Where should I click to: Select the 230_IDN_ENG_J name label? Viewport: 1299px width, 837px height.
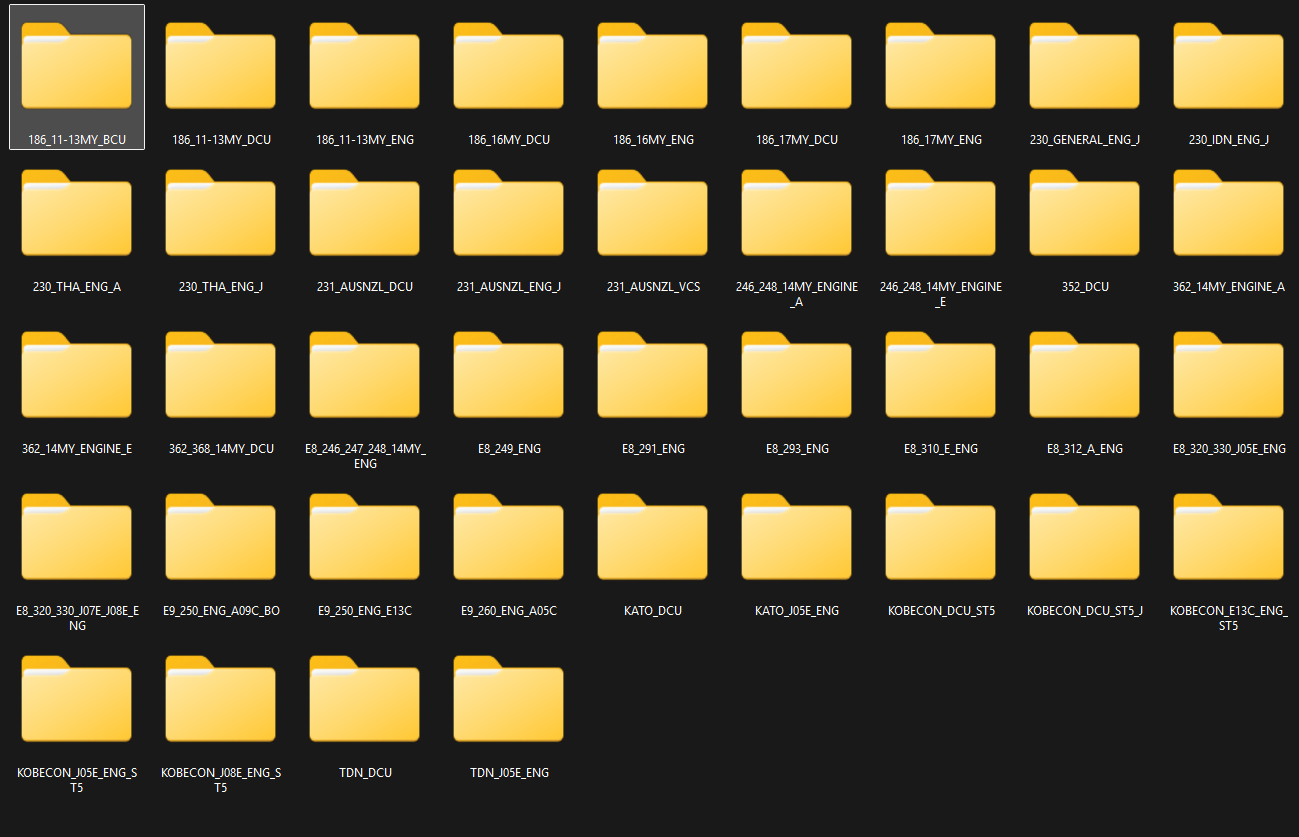pyautogui.click(x=1229, y=140)
